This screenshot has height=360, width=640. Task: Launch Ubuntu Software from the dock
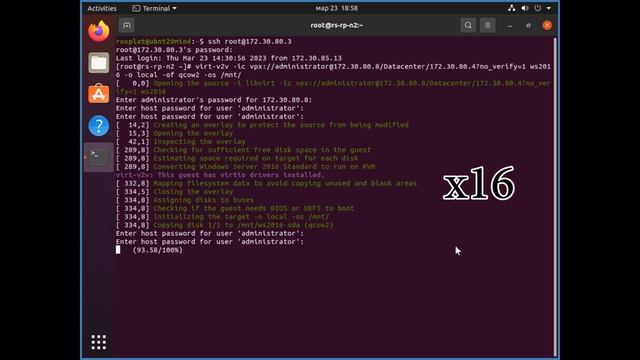pyautogui.click(x=99, y=94)
